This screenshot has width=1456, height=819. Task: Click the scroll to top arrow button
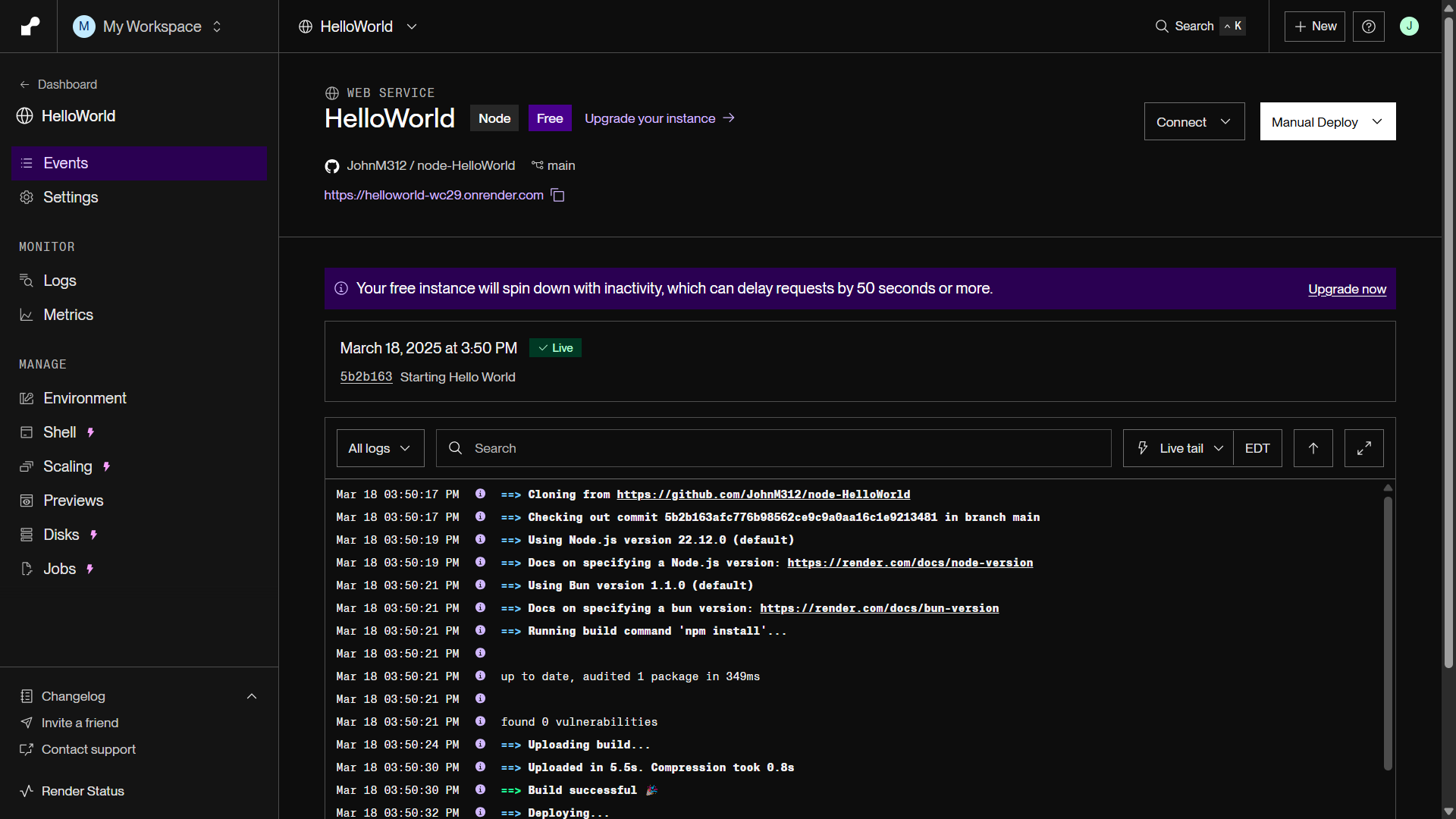tap(1313, 448)
